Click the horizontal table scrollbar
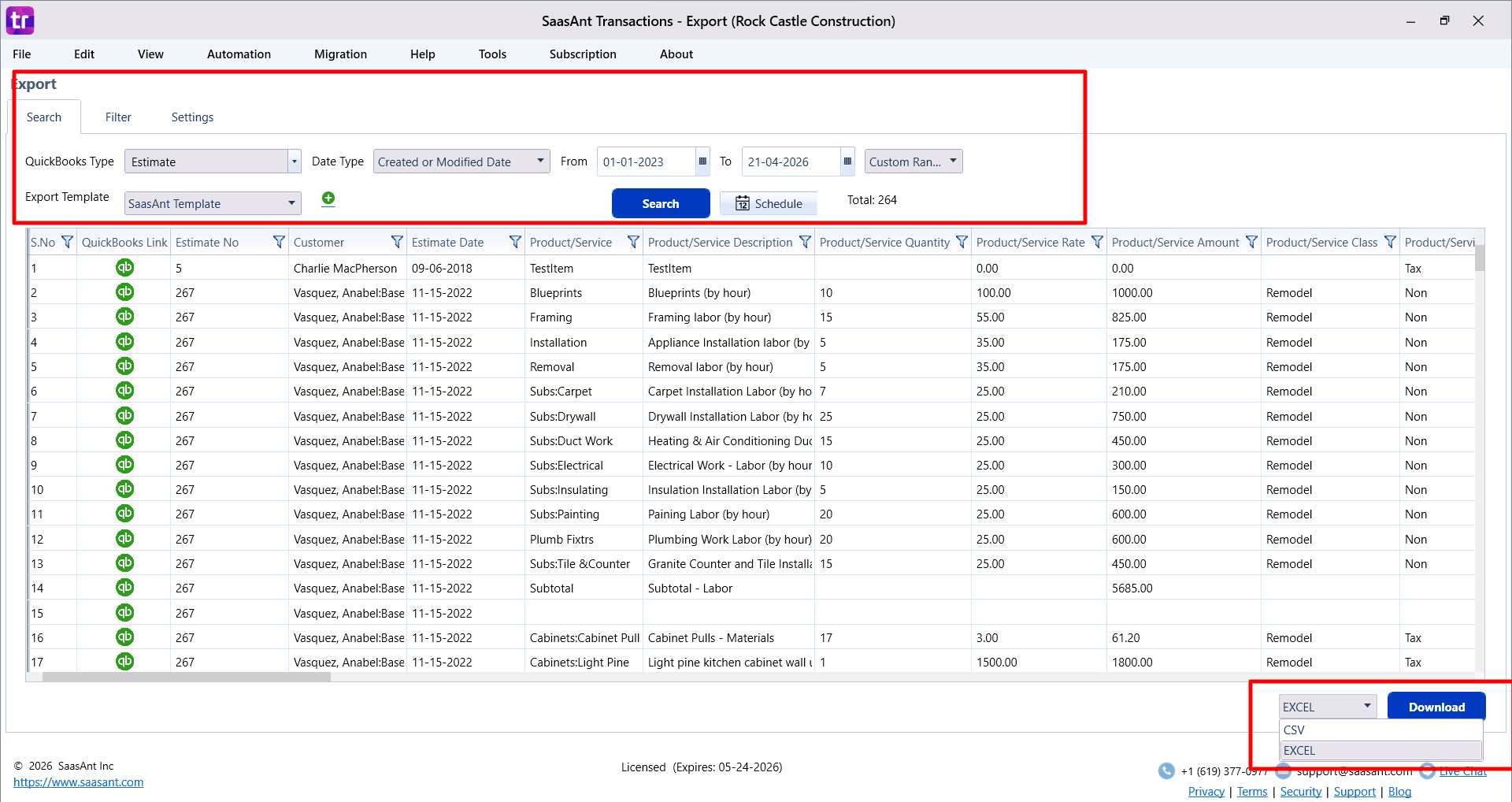 [x=187, y=677]
